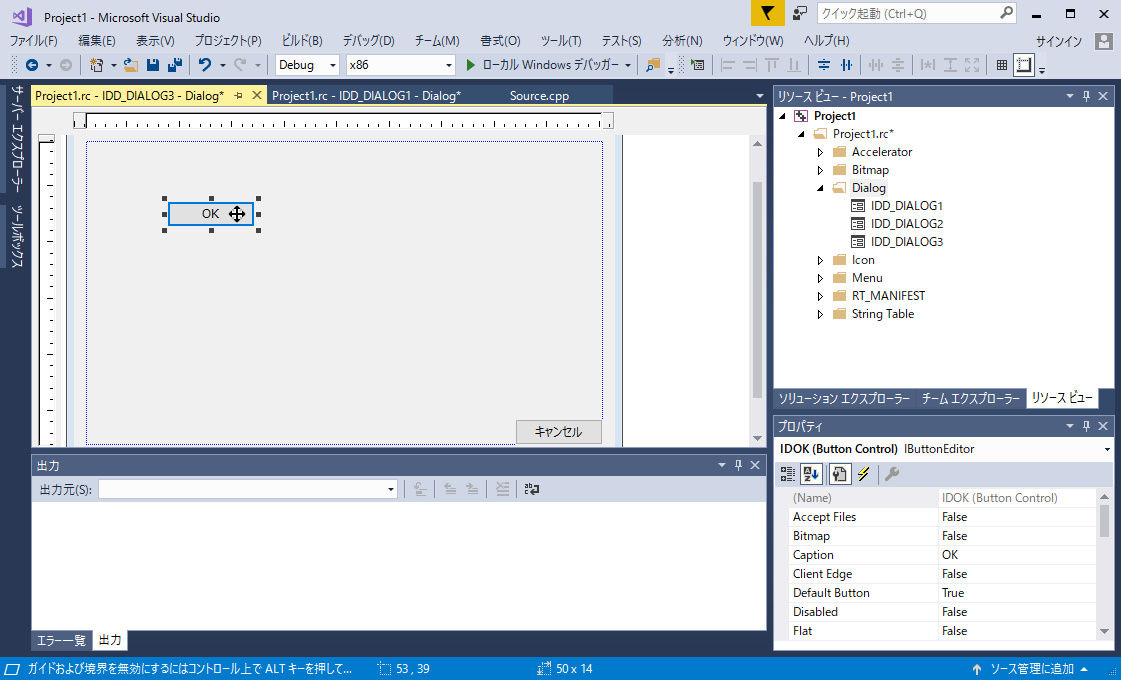This screenshot has height=680, width=1121.
Task: Switch the property grid to alphabetical sorting
Action: click(811, 473)
